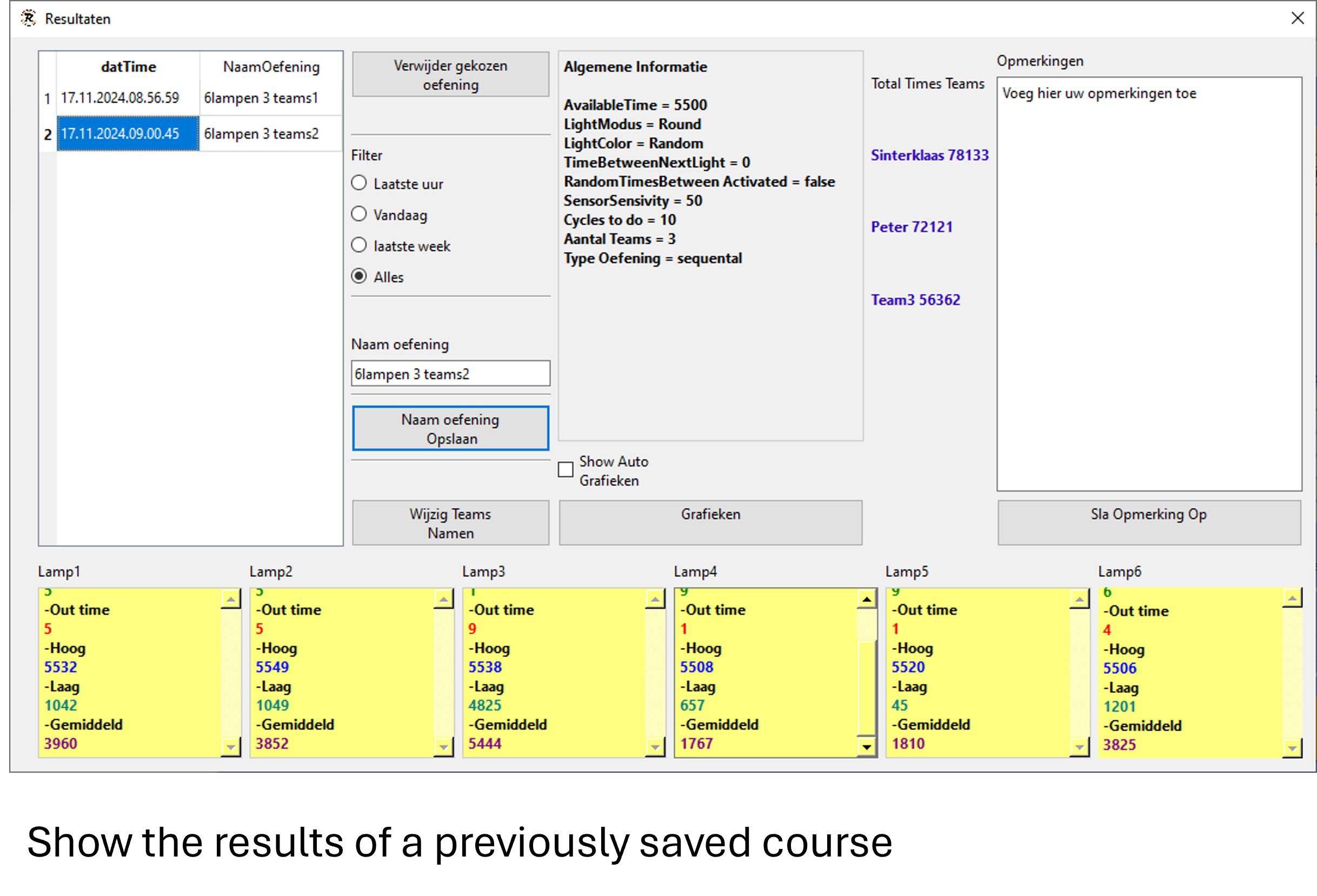1317x896 pixels.
Task: Click Lamp2 list scroll-down arrow
Action: [x=443, y=747]
